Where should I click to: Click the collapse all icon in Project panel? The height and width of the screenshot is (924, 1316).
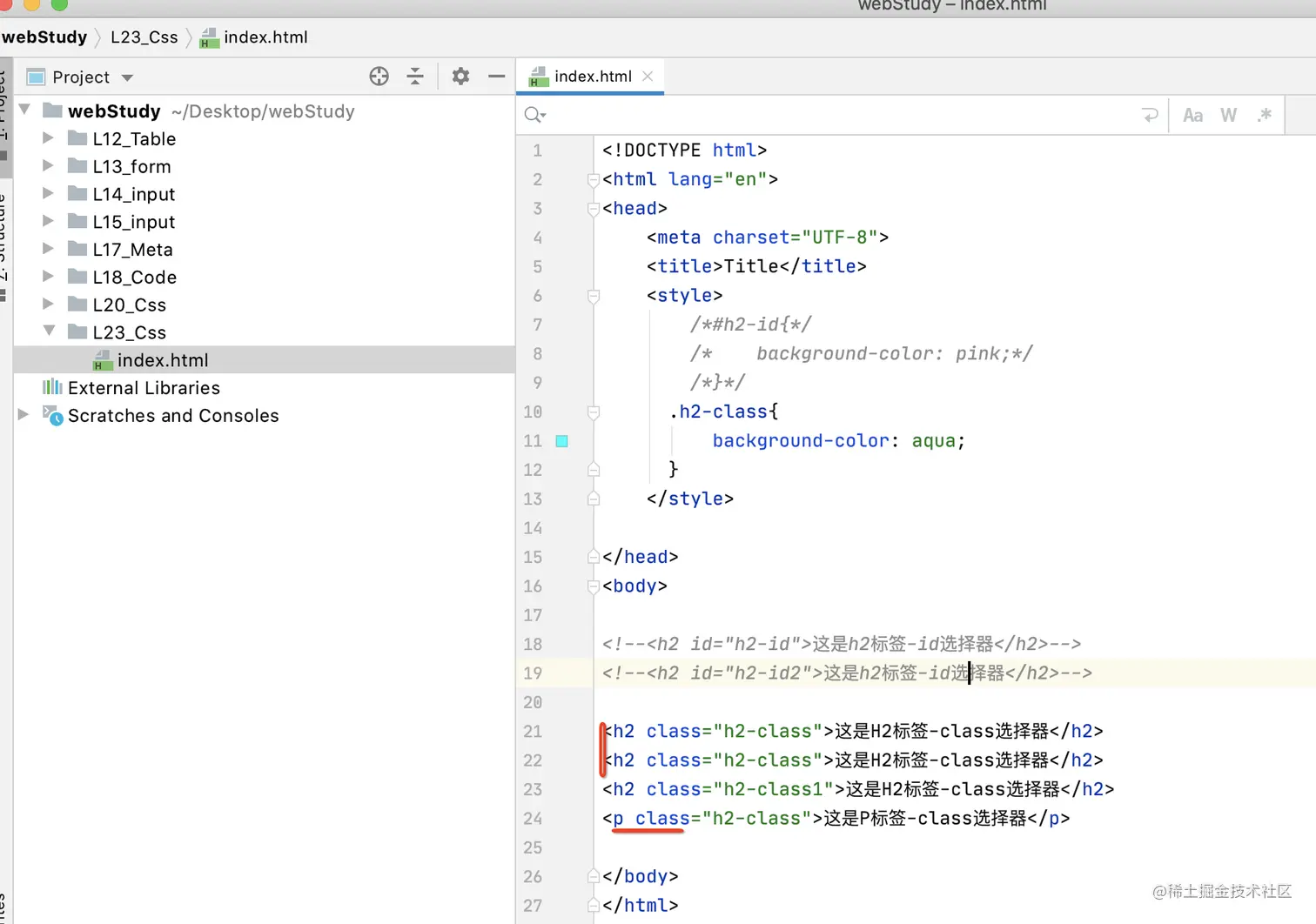point(415,77)
